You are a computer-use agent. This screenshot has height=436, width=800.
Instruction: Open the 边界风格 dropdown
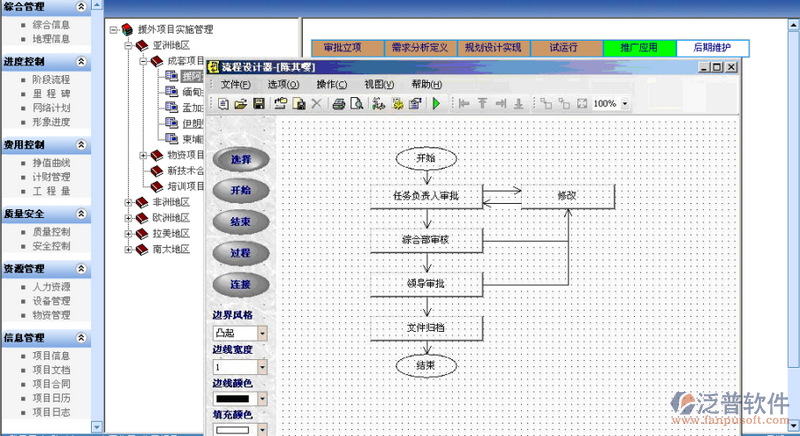[263, 333]
